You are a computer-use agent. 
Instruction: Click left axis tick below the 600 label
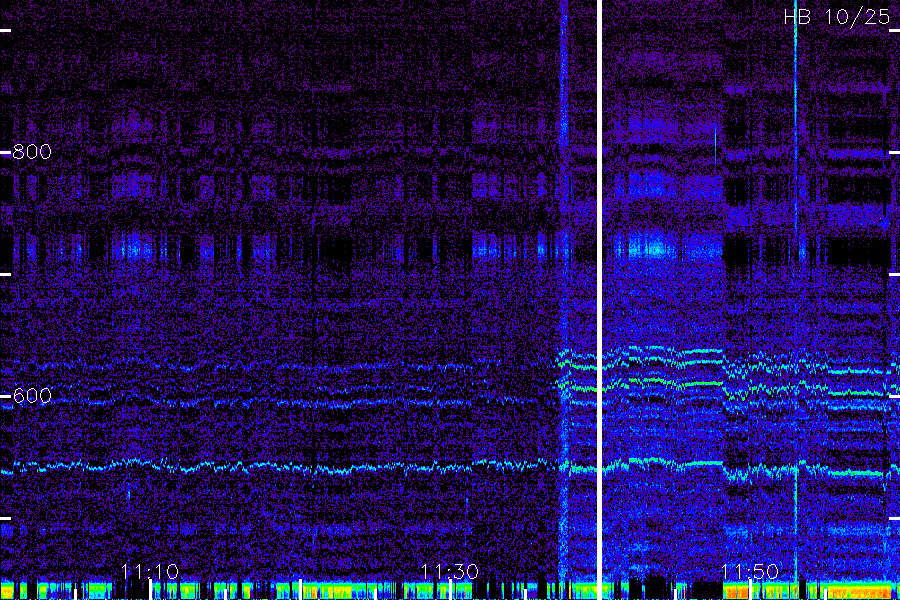[6, 518]
